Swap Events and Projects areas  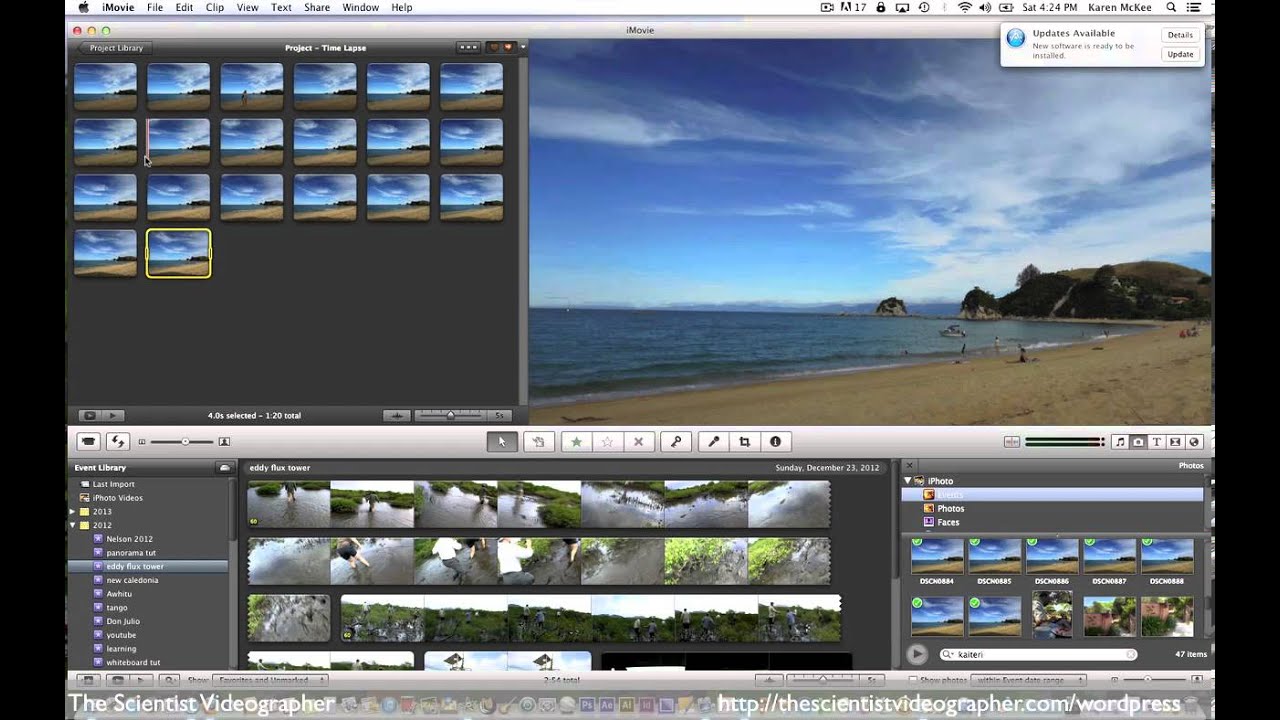tap(117, 441)
